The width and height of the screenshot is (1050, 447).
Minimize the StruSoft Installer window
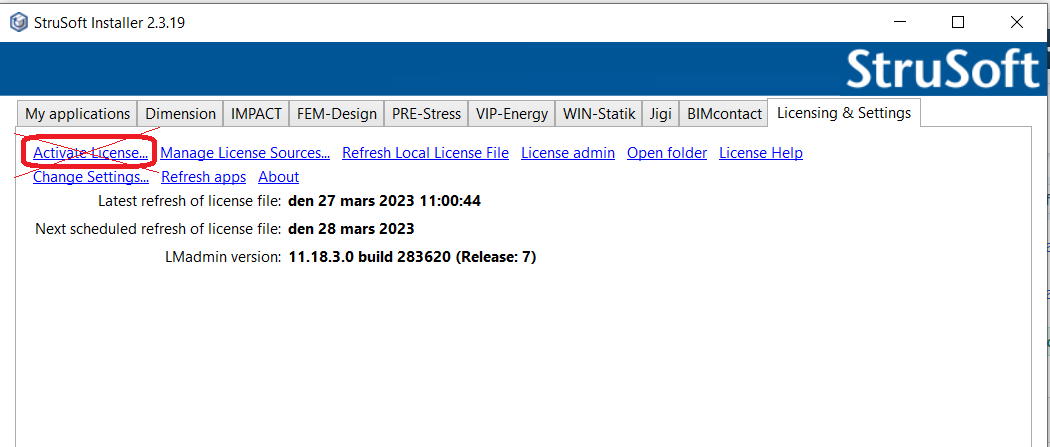pos(901,23)
